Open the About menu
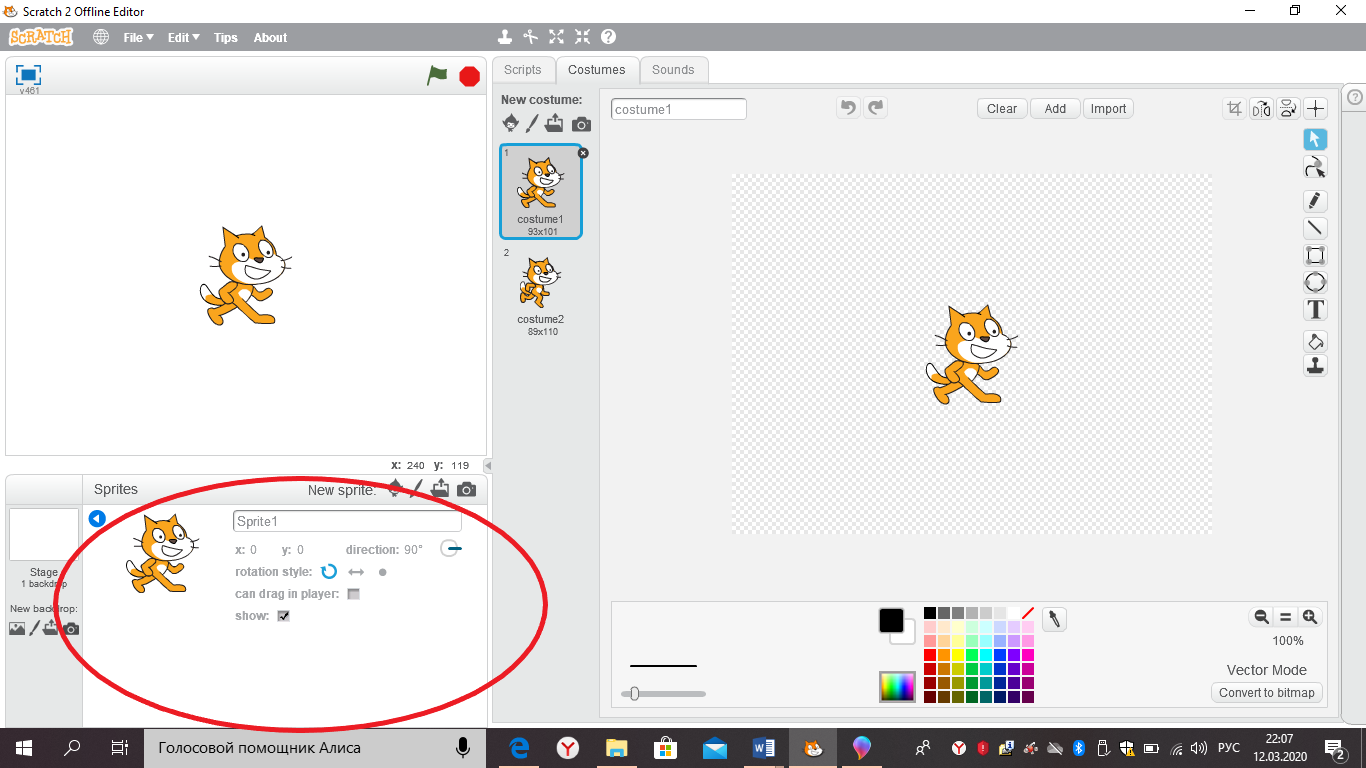This screenshot has height=768, width=1366. tap(270, 37)
